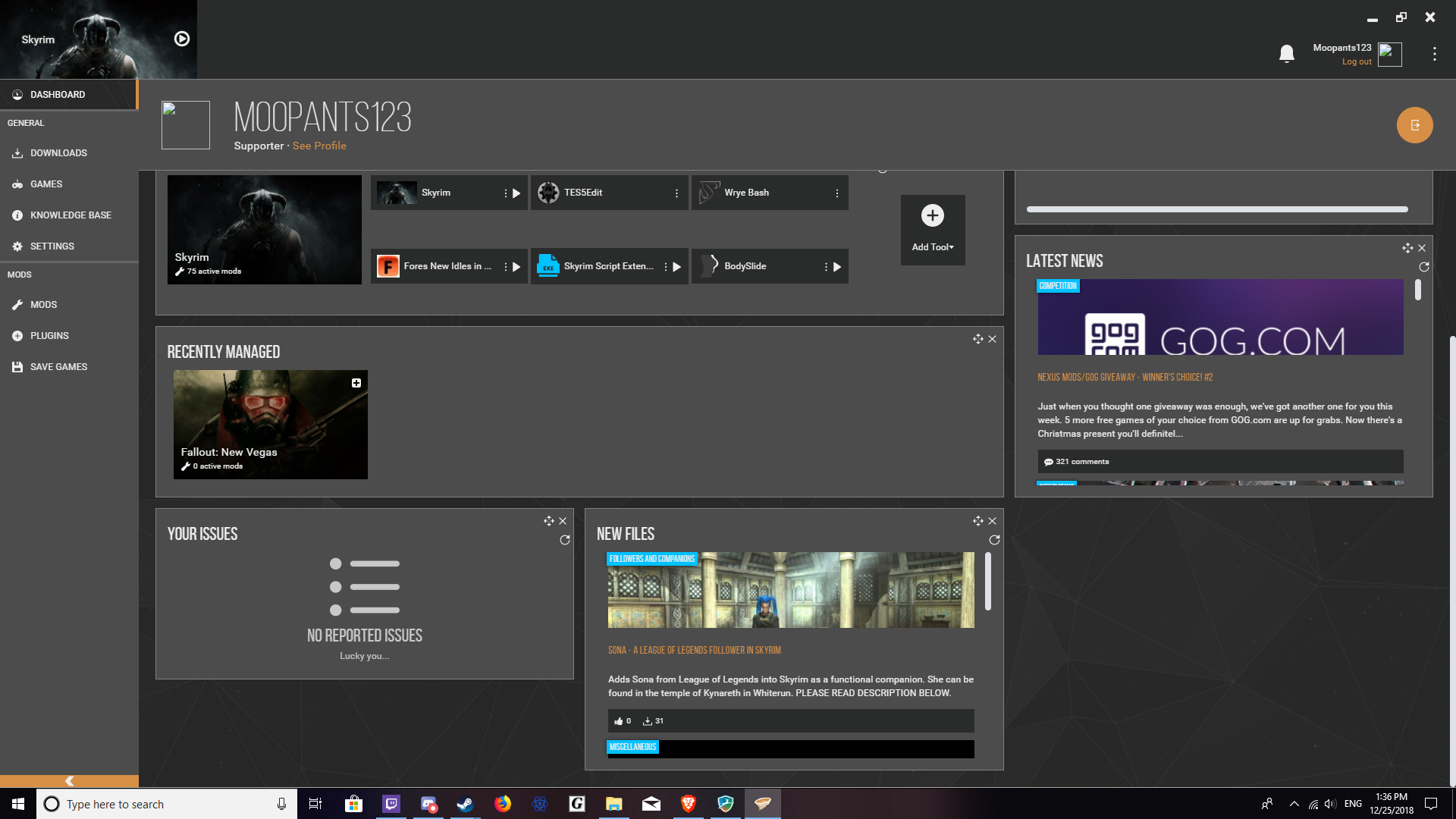1456x819 pixels.
Task: Click the horizontal progress bar above Latest News
Action: (1217, 209)
